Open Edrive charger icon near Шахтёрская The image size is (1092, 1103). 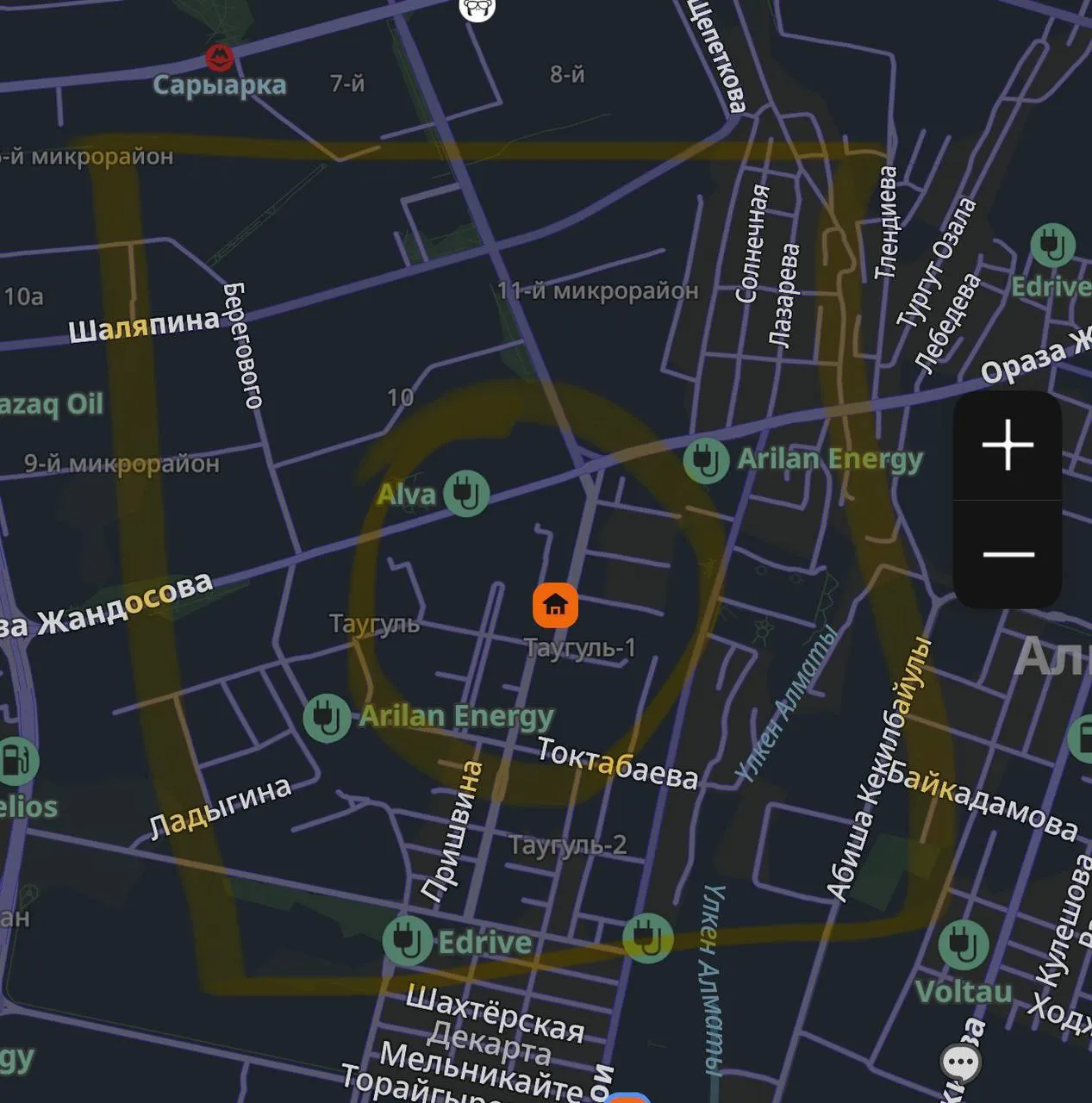(407, 941)
